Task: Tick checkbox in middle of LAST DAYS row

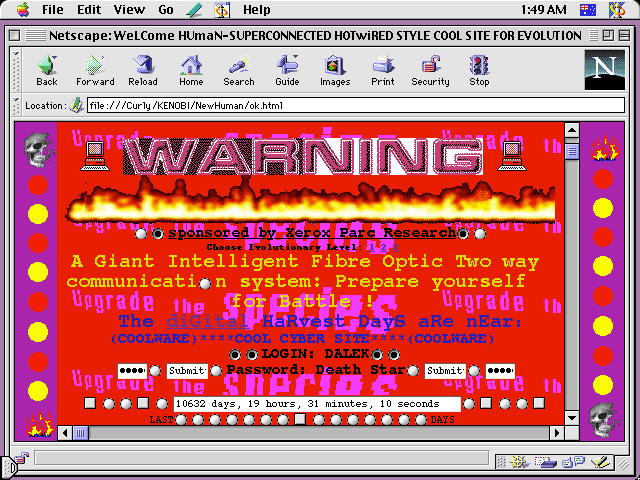Action: point(300,419)
